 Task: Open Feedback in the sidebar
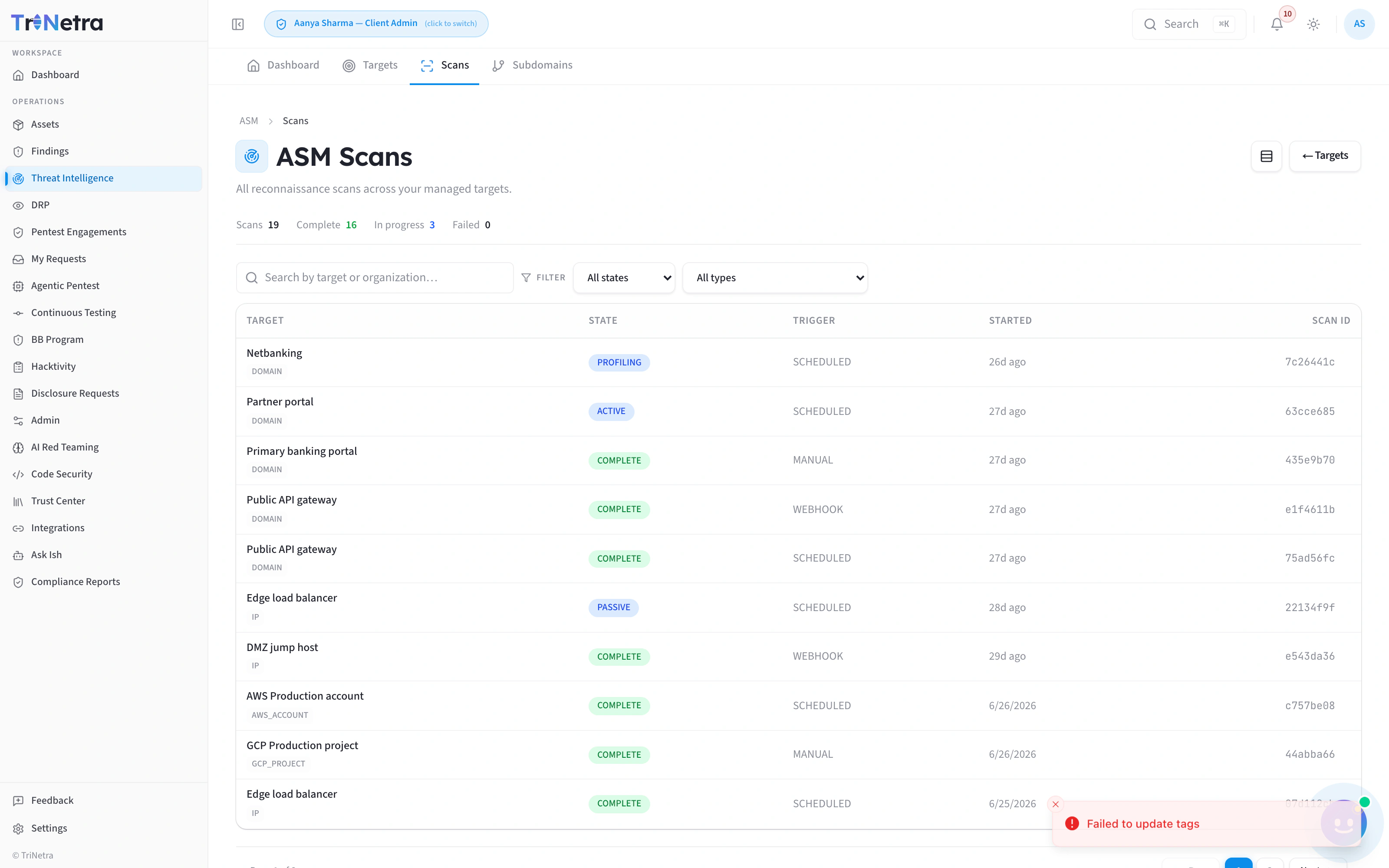(103, 800)
